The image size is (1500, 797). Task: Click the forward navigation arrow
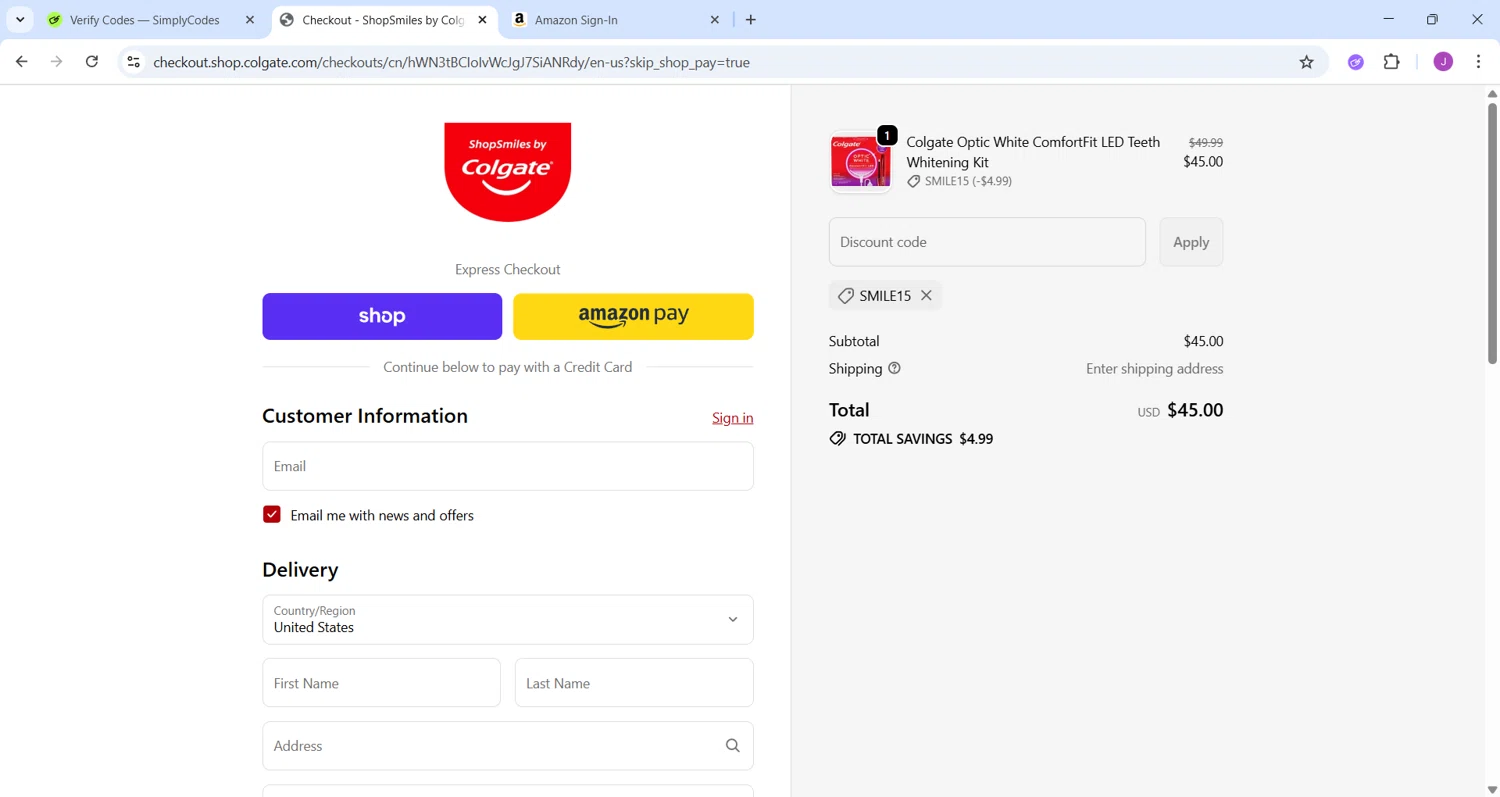coord(57,62)
